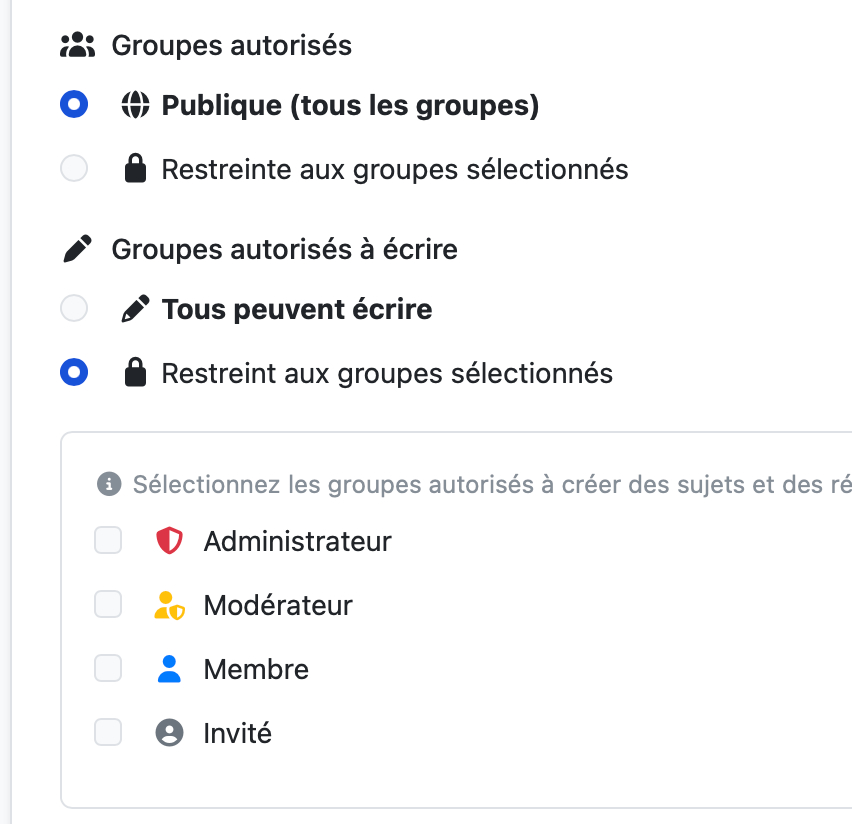This screenshot has width=852, height=824.
Task: Click the pencil icon beside Groupes autorisés à écrire
Action: 77,249
